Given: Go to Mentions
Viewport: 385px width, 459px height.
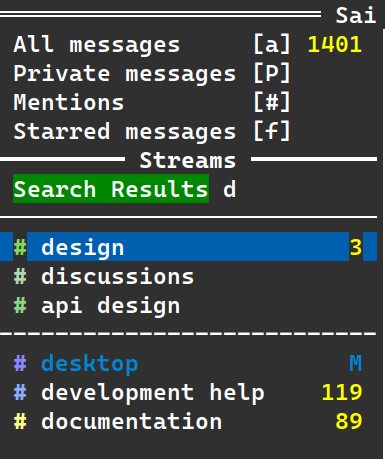Looking at the screenshot, I should (188, 102).
